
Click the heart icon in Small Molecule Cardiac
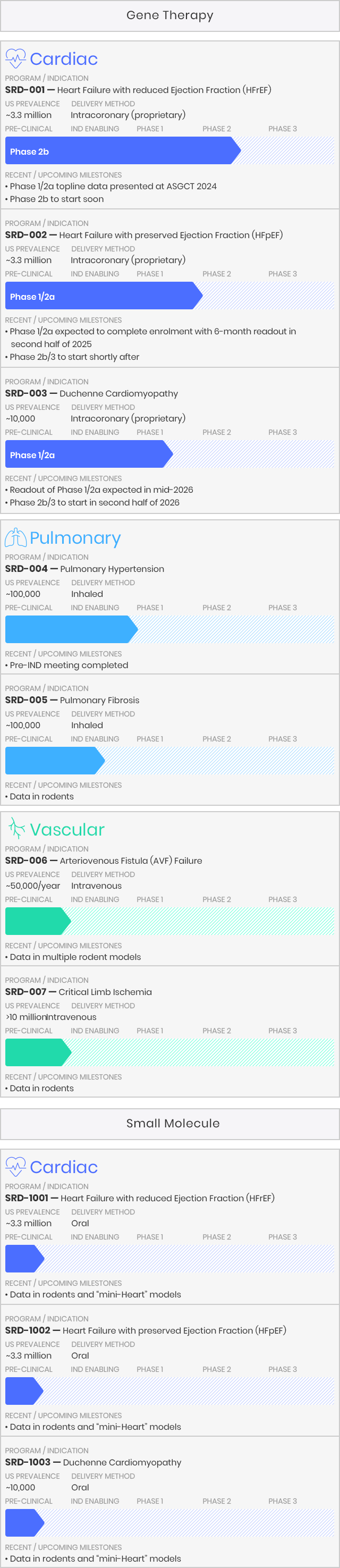16,1167
